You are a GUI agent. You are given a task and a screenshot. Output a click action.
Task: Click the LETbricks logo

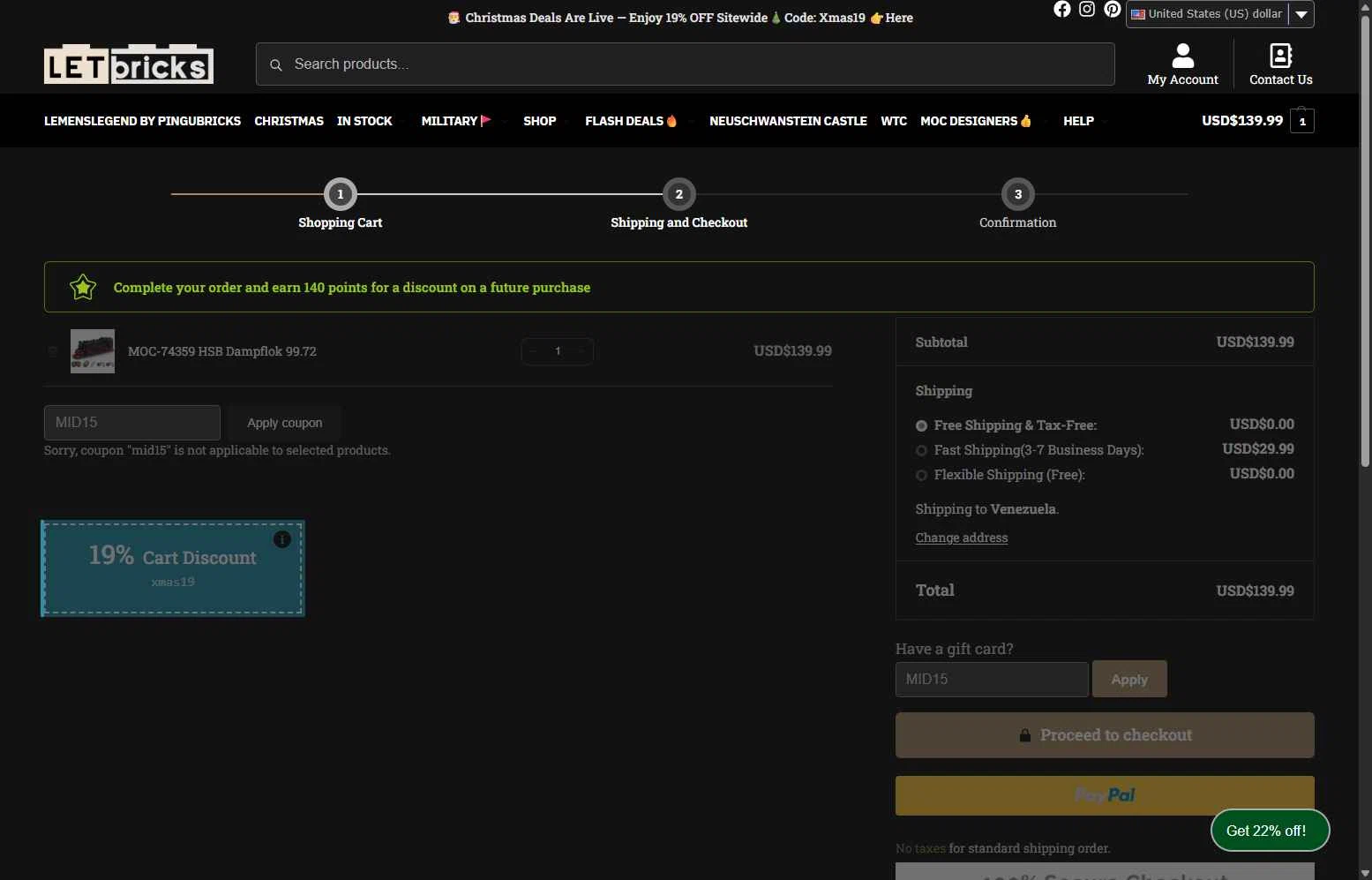tap(129, 64)
